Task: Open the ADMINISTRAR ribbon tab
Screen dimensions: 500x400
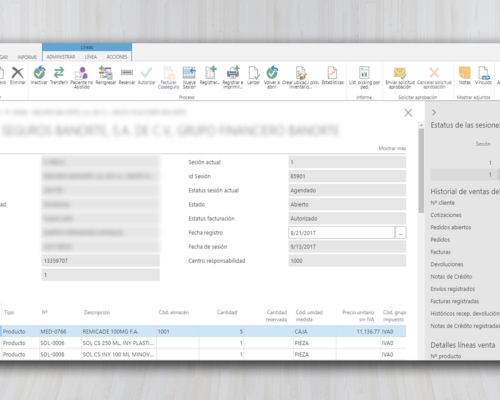Action: pyautogui.click(x=61, y=57)
